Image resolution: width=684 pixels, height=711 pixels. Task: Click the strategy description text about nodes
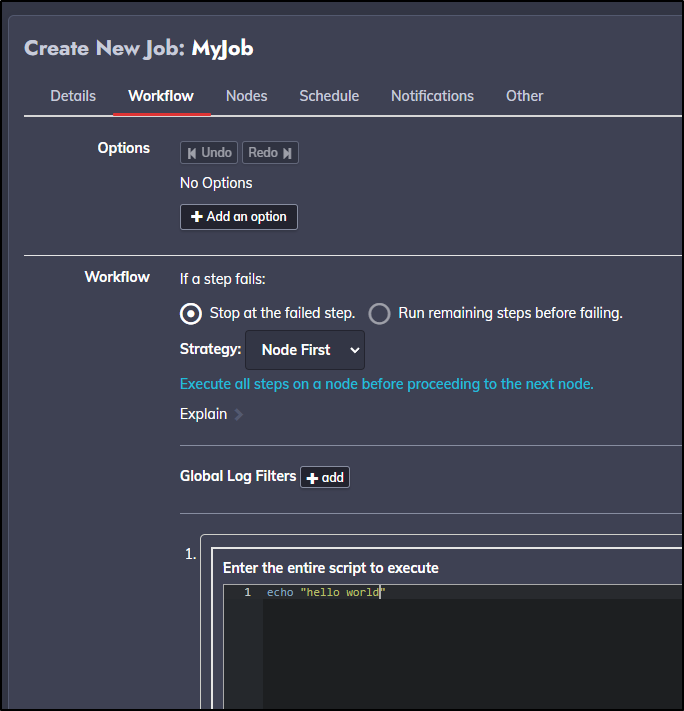386,384
